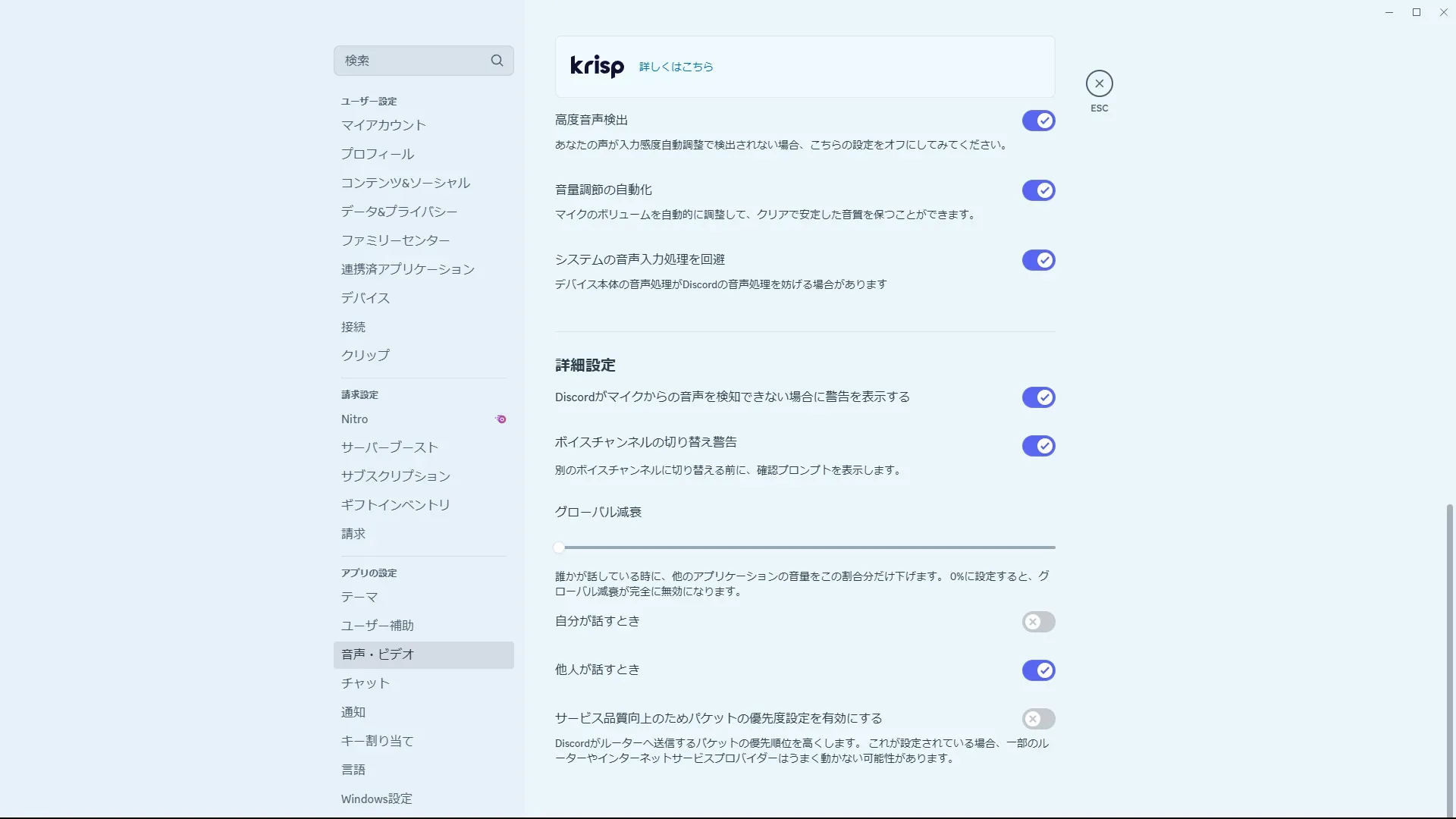Screen dimensions: 1456x819
Task: Go to キー割り当て settings
Action: [377, 741]
